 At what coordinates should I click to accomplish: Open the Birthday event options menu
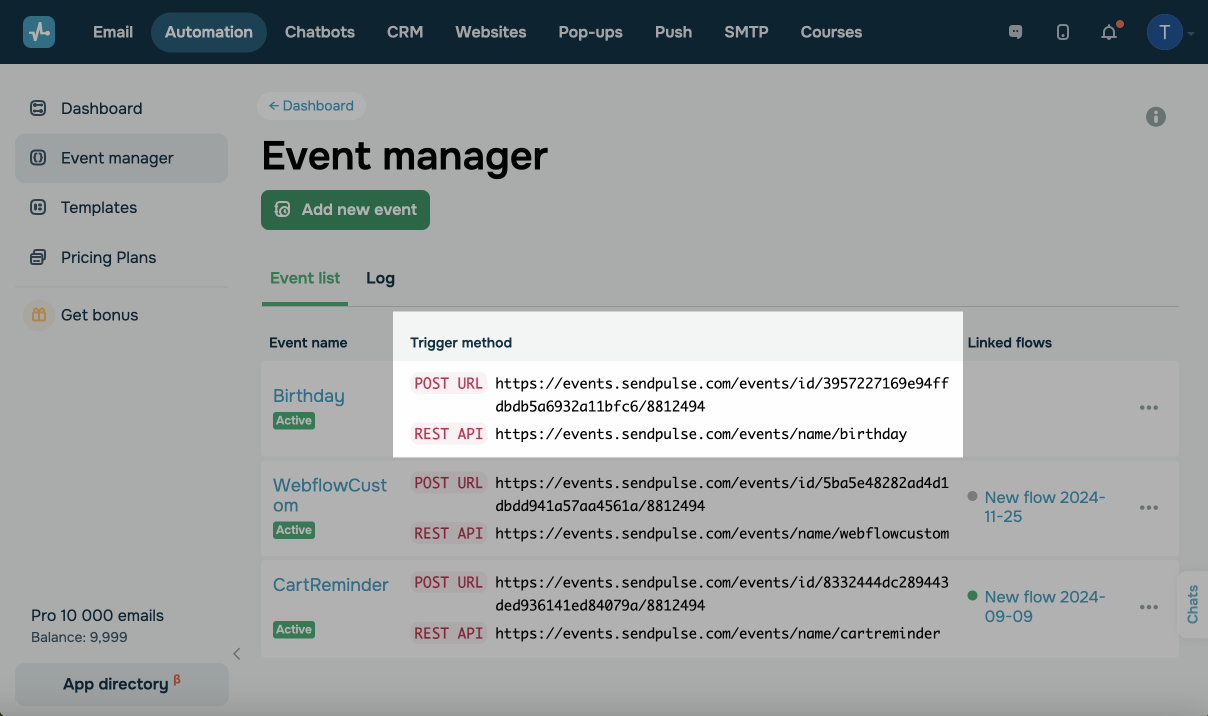point(1148,408)
